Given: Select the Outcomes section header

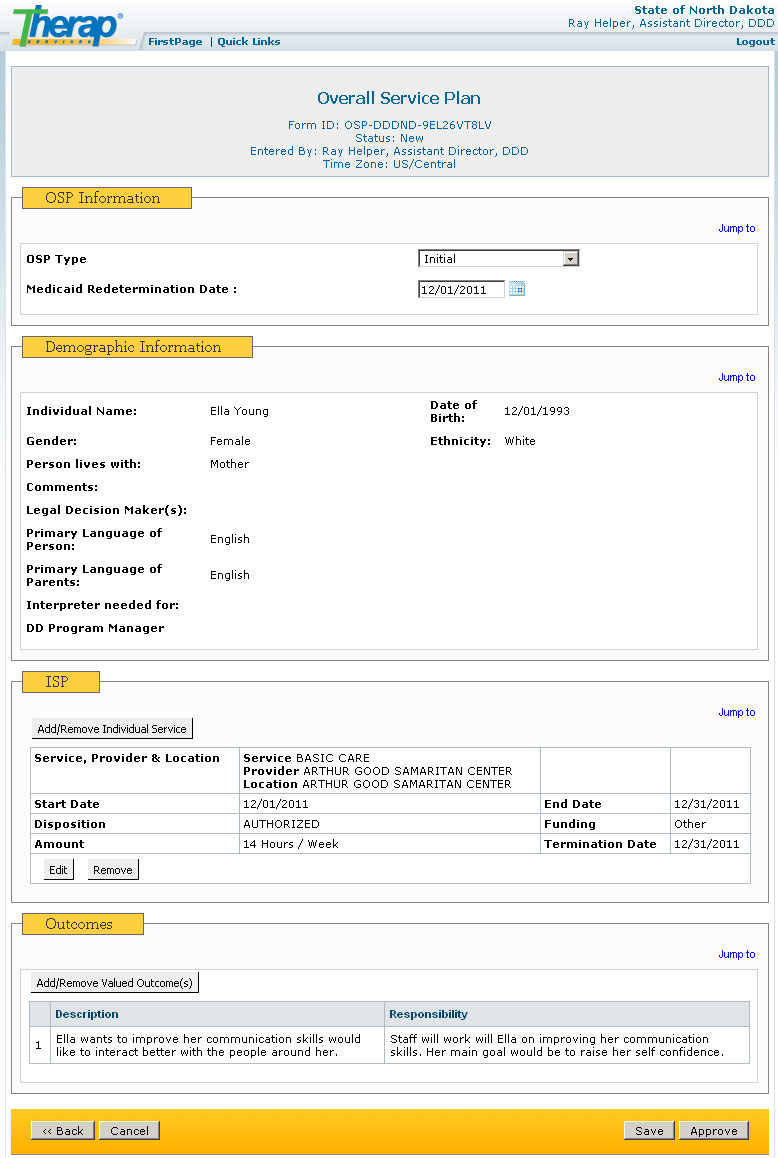Looking at the screenshot, I should click(83, 924).
